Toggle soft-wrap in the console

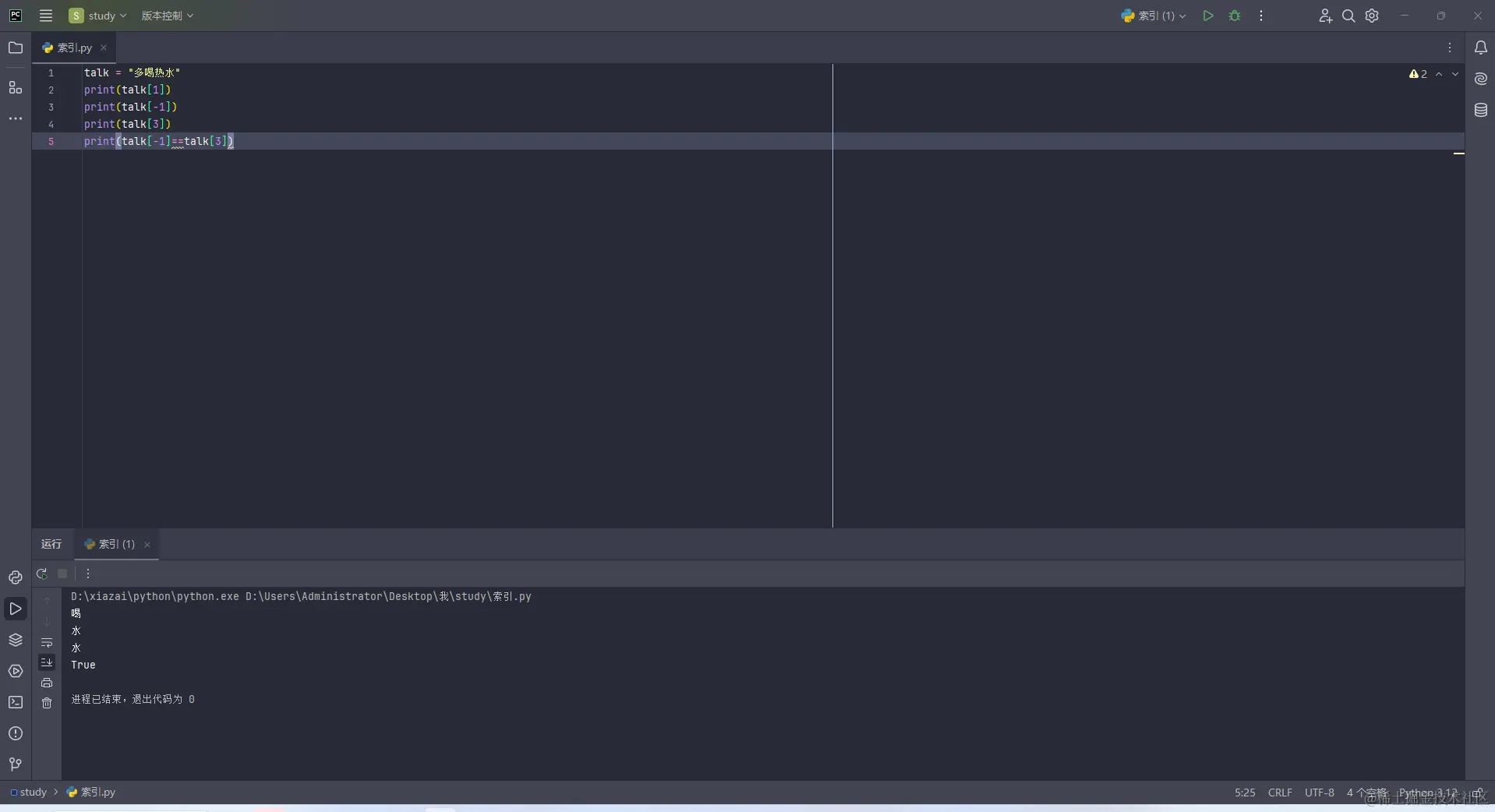click(x=47, y=642)
